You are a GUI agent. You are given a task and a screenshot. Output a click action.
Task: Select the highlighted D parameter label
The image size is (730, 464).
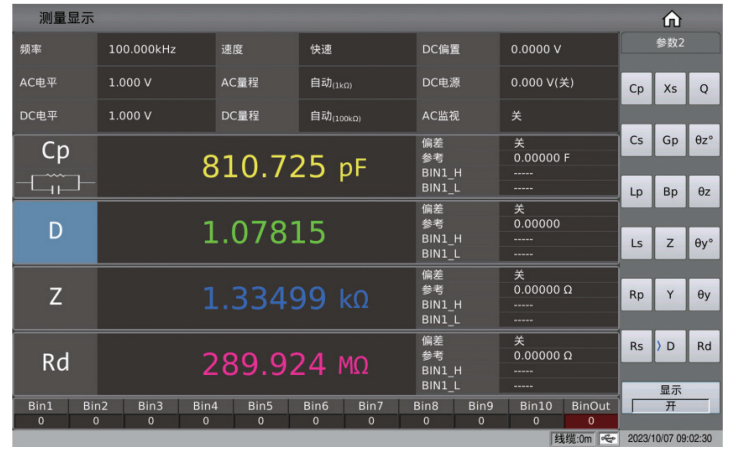tap(55, 231)
